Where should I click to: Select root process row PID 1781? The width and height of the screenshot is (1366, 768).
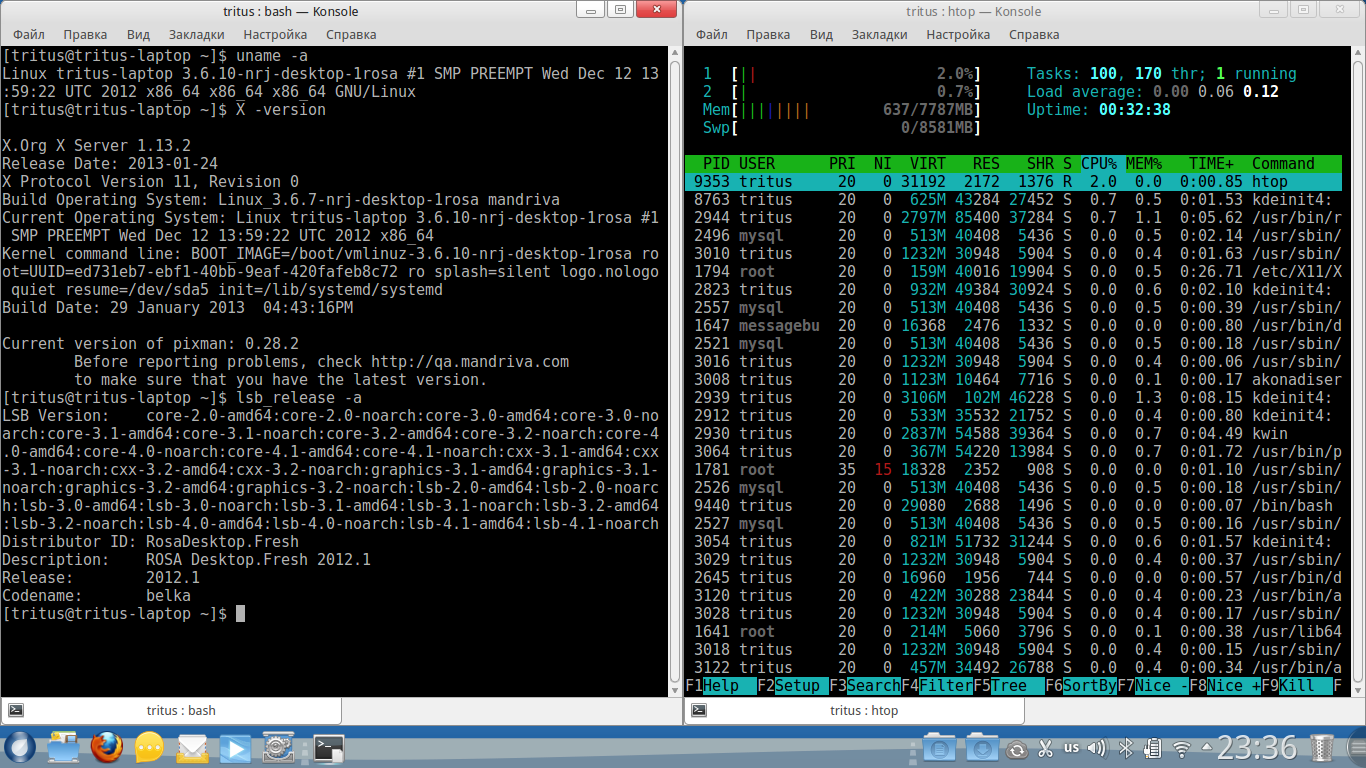point(1013,470)
